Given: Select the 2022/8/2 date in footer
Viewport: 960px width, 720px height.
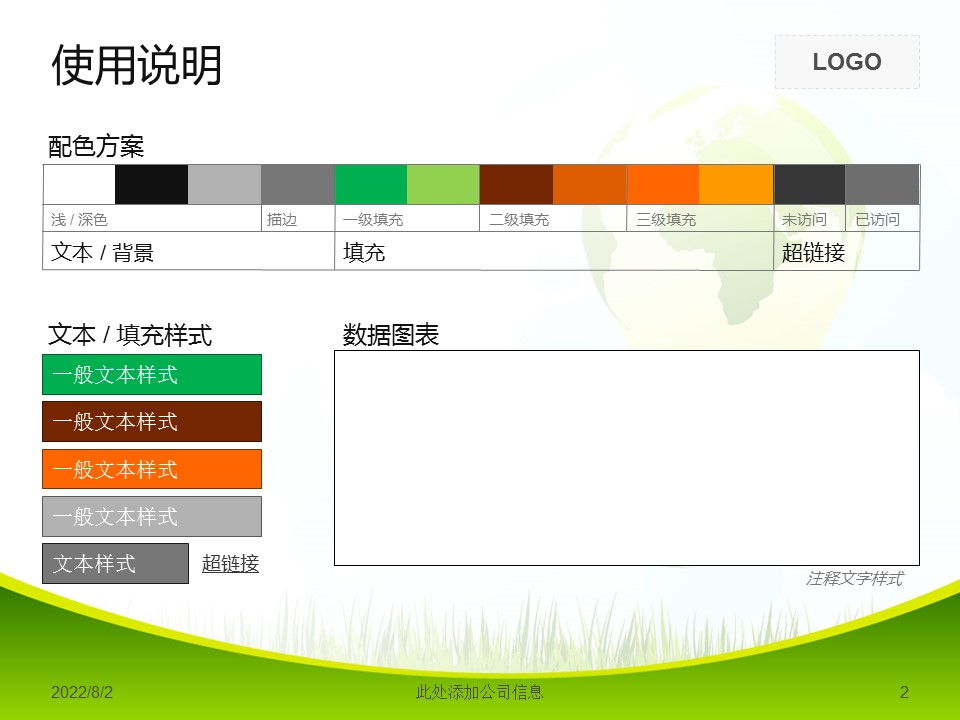Looking at the screenshot, I should (x=82, y=692).
